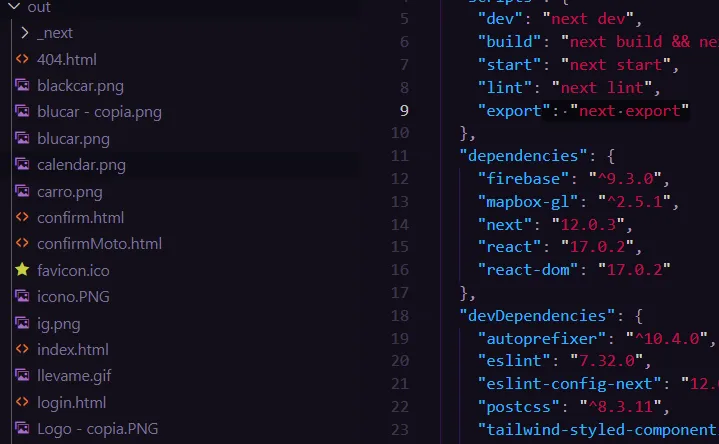Click the "firebase" dependency key
Screen dimensions: 719x444
click(523, 178)
